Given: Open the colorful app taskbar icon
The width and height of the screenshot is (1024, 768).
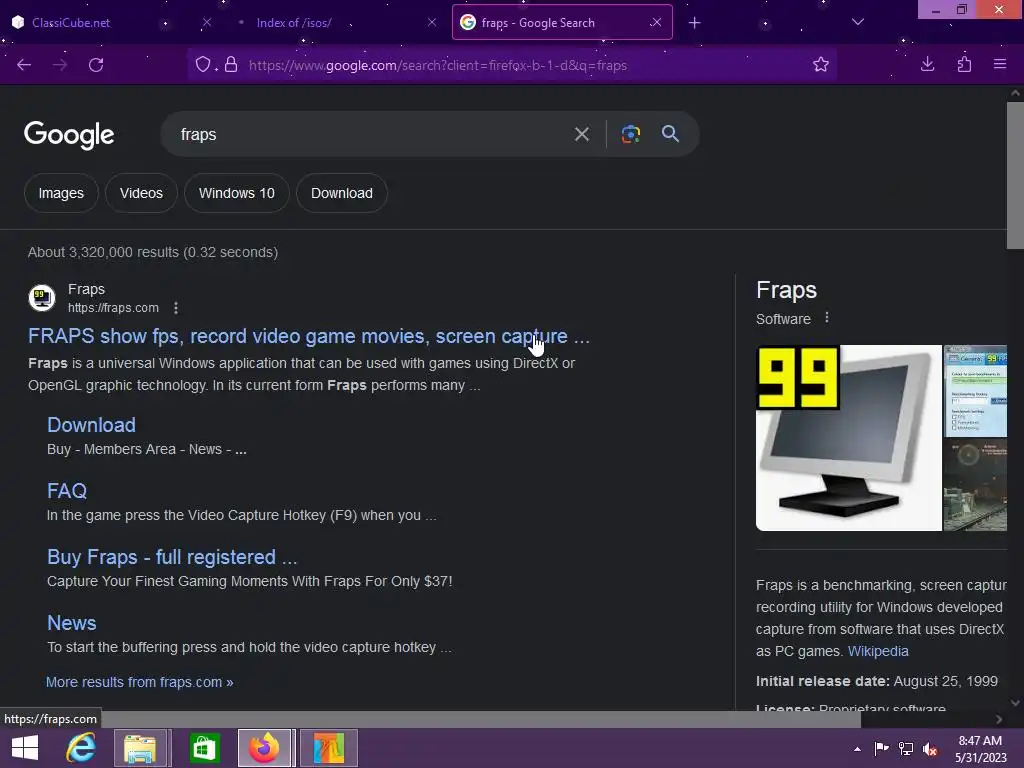Looking at the screenshot, I should pos(328,748).
